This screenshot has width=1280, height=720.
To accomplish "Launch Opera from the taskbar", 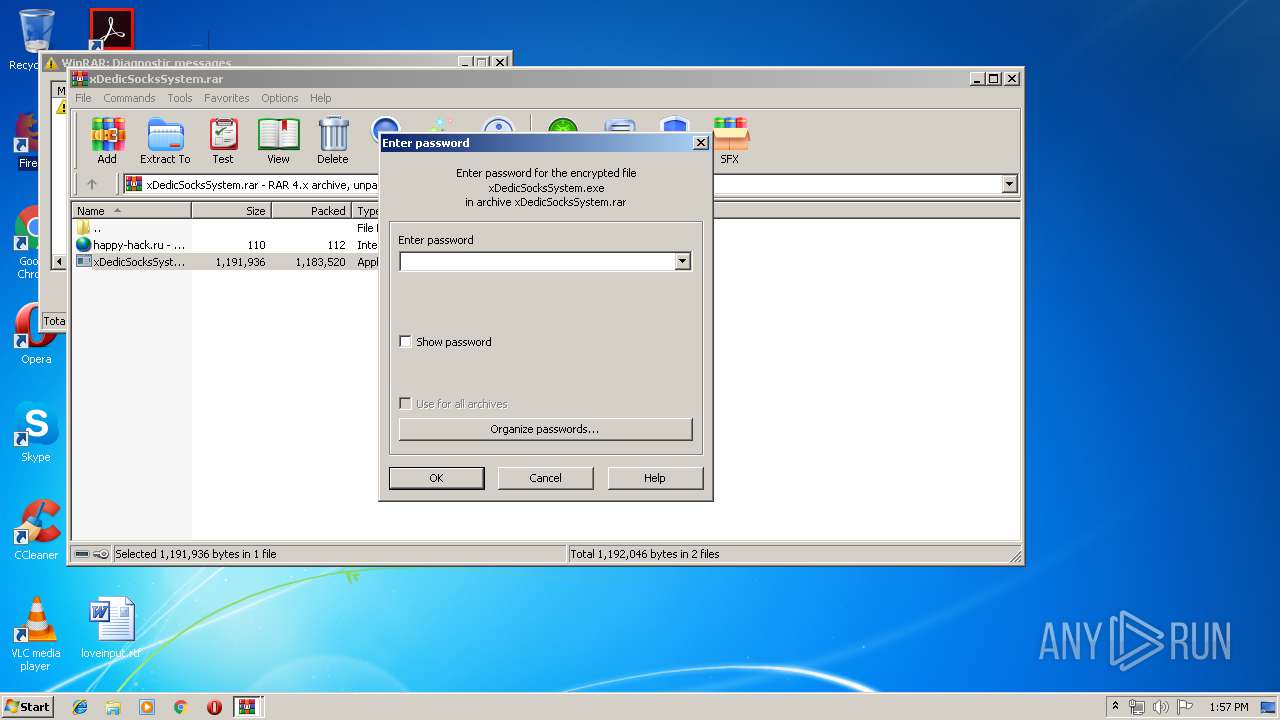I will pos(214,707).
